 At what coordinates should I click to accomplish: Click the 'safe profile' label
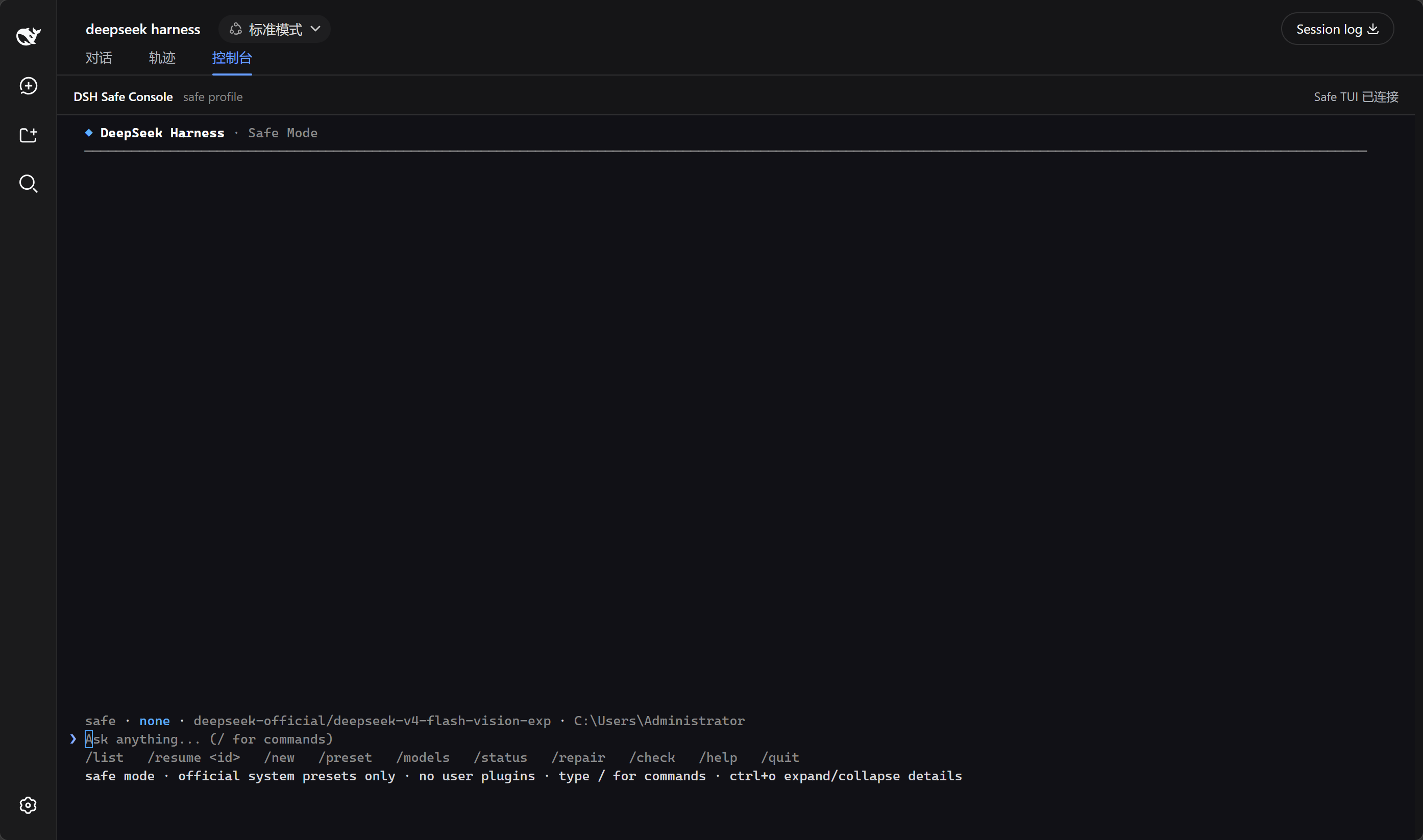point(213,97)
